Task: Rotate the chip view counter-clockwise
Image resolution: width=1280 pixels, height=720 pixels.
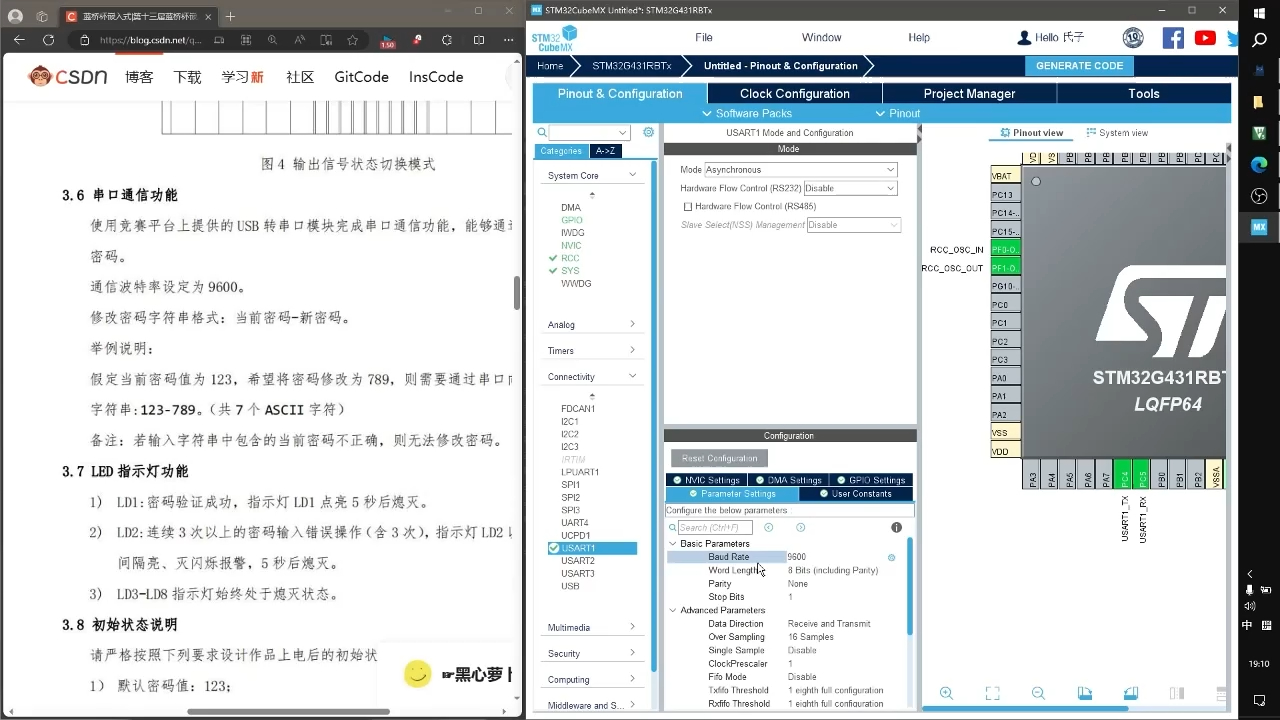Action: pyautogui.click(x=1130, y=693)
